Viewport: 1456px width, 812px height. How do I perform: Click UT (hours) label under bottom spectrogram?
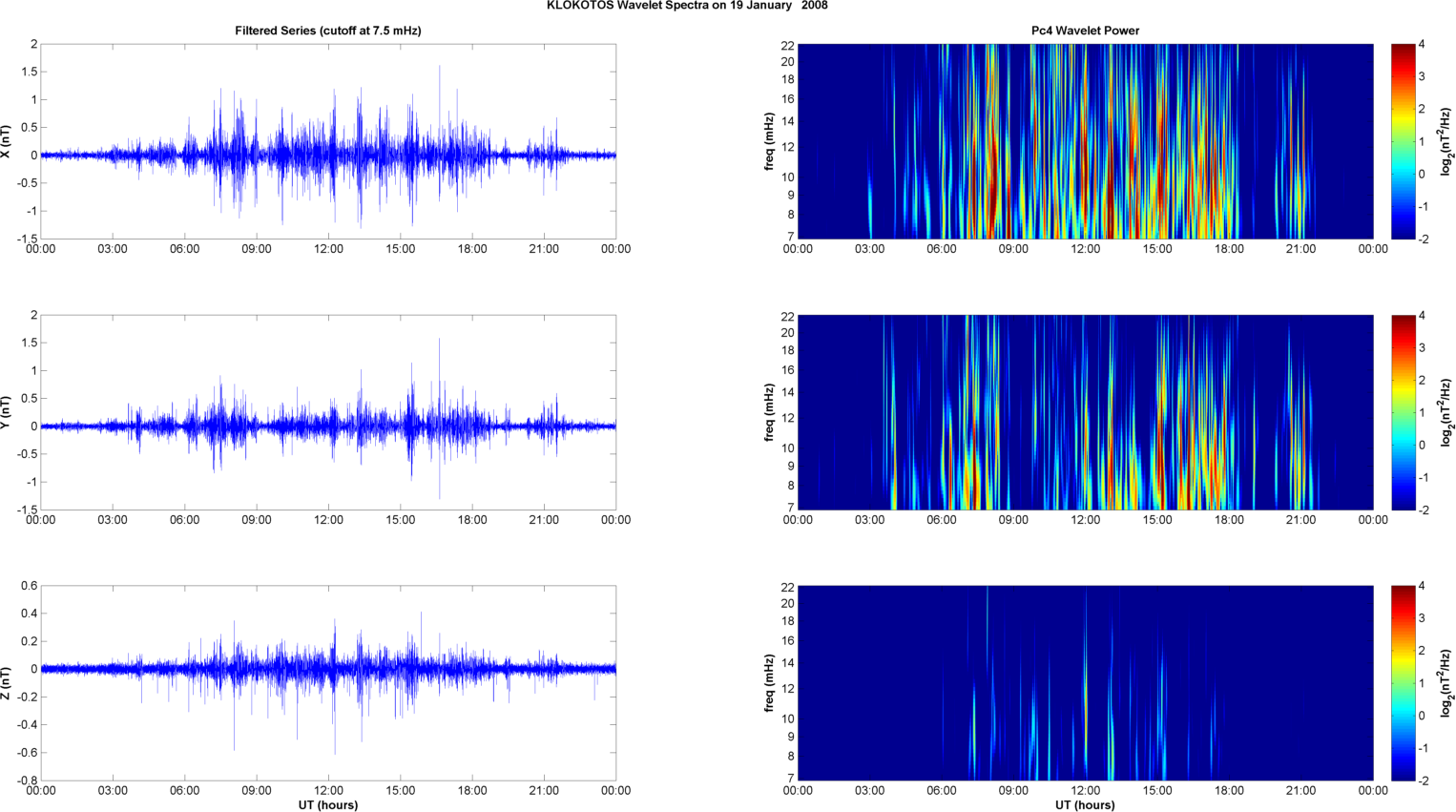1085,805
